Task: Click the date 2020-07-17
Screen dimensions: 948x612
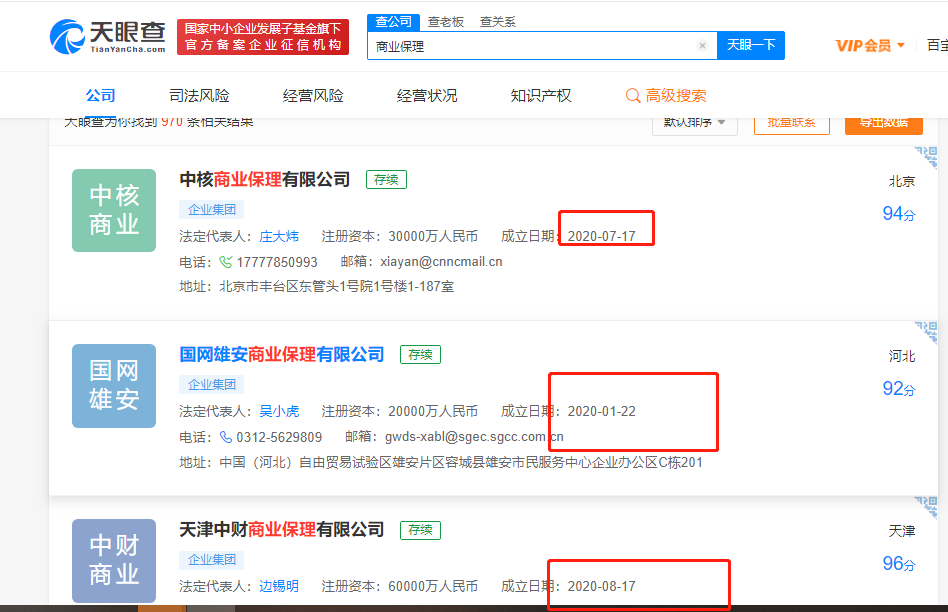Action: click(602, 236)
